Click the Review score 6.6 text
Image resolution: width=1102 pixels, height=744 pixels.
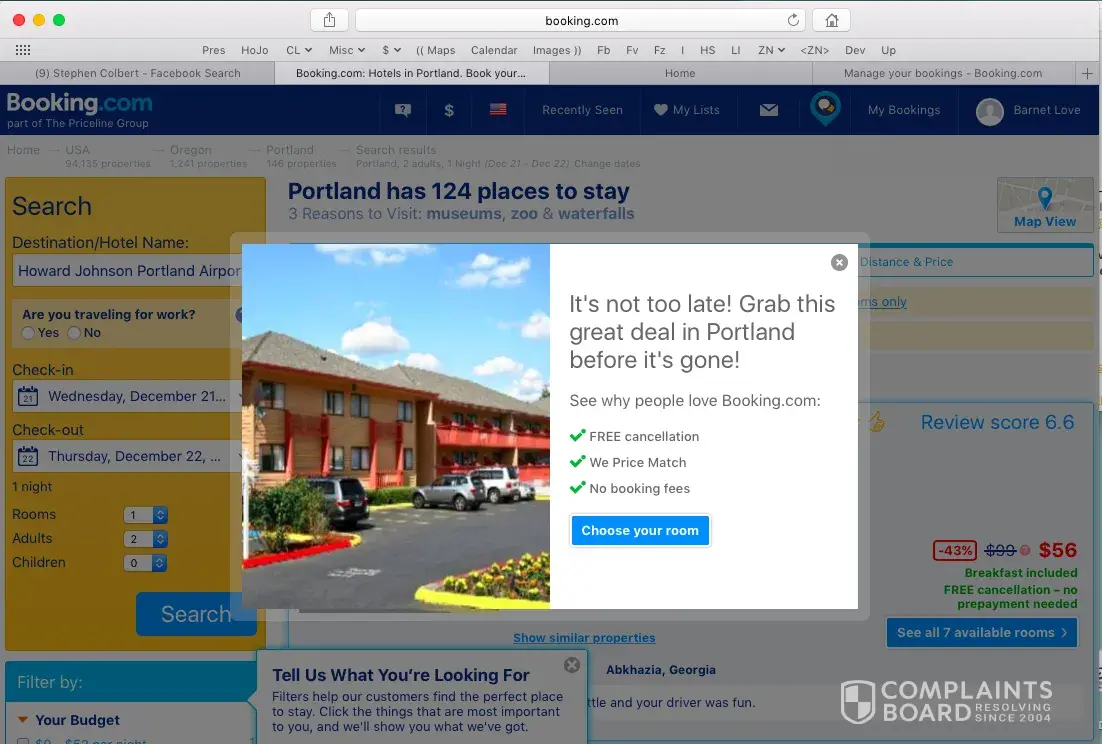[997, 422]
